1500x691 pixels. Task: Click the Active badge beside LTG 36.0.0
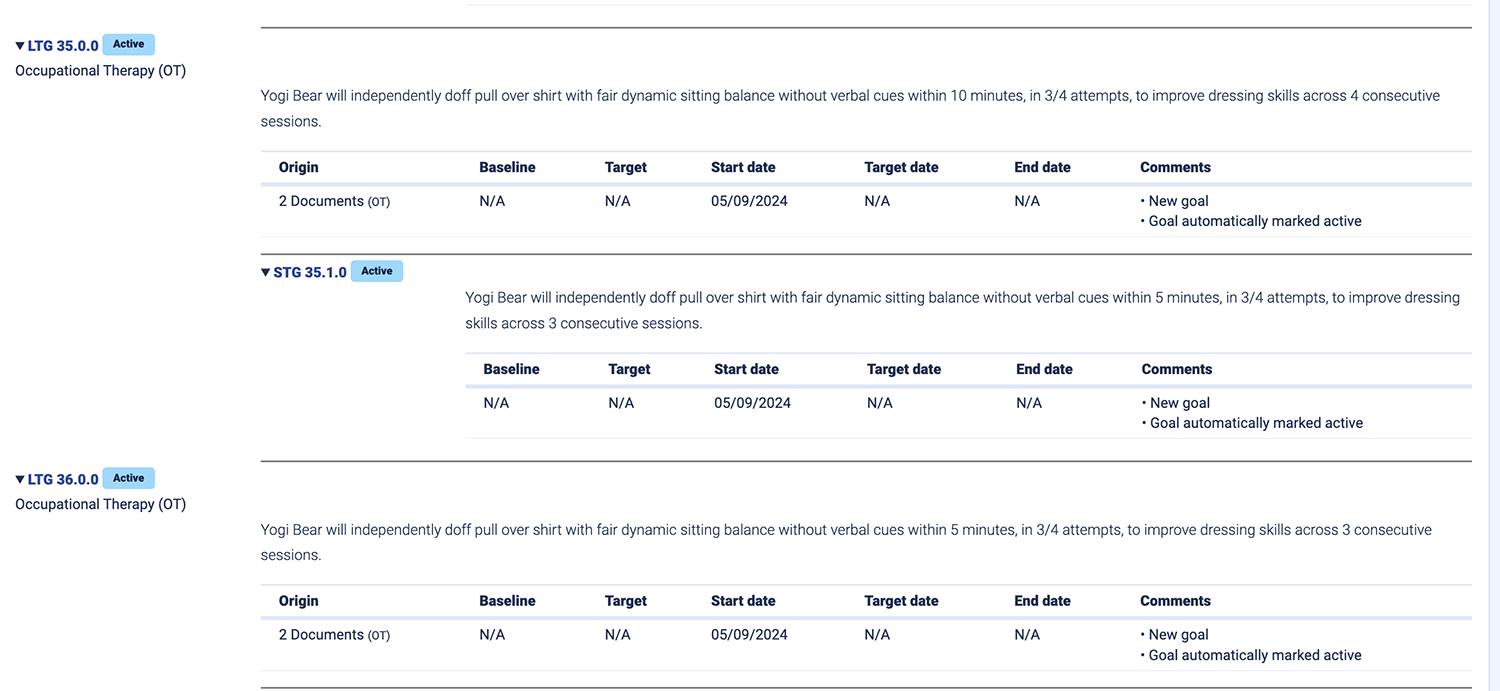pos(129,479)
